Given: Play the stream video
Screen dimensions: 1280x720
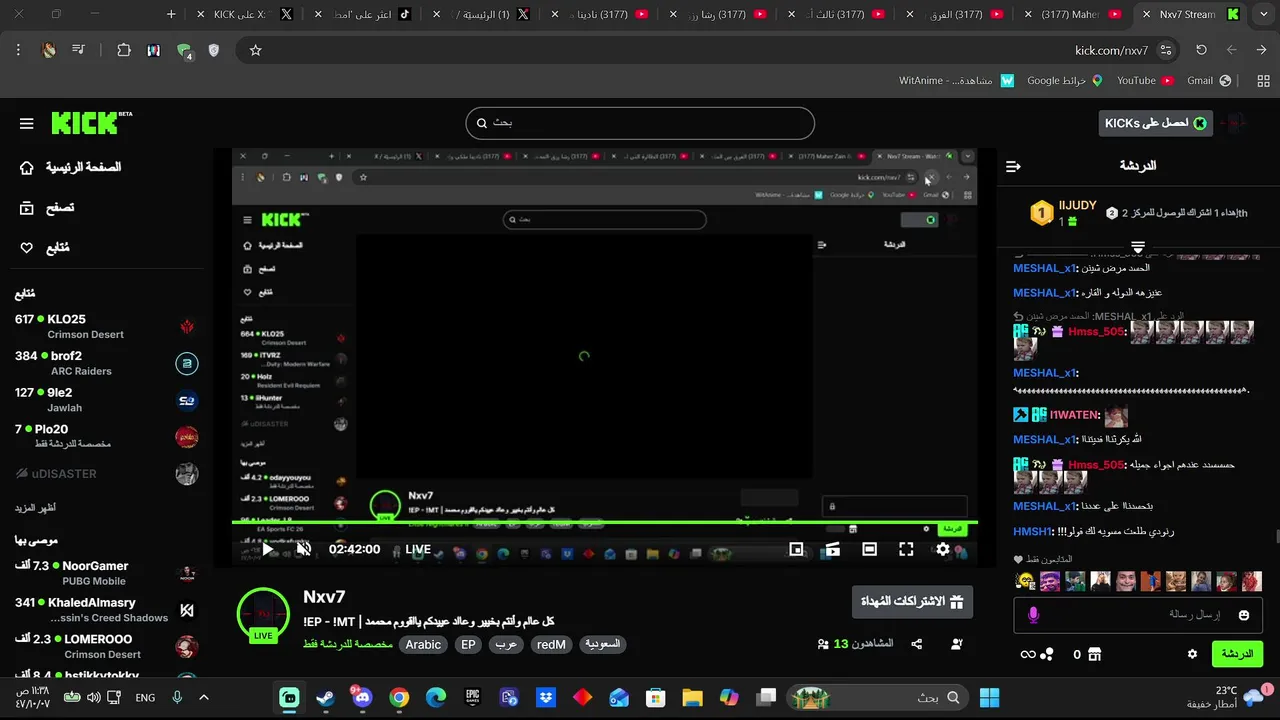Looking at the screenshot, I should 267,549.
